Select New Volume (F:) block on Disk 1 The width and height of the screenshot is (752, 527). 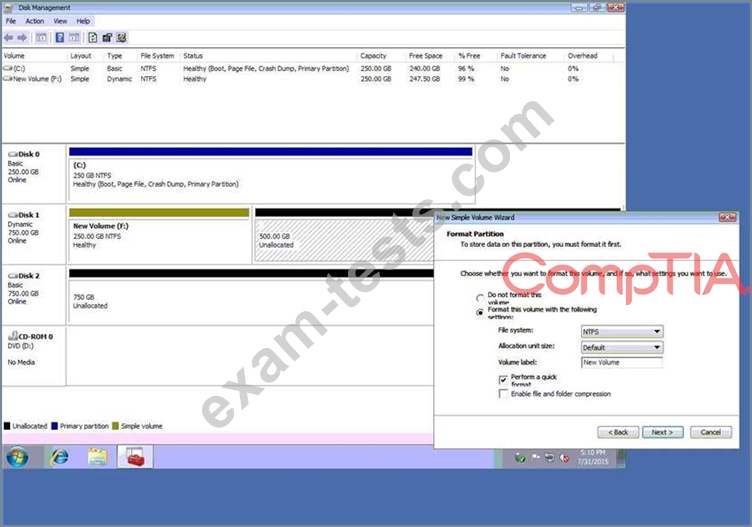159,235
